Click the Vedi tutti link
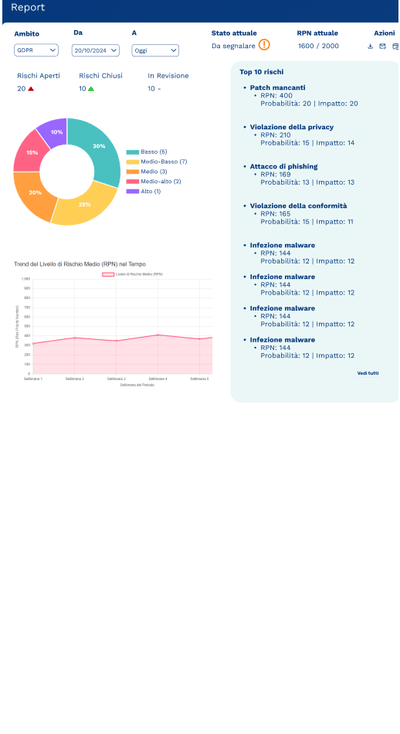Screen dimensions: 400x734 368,373
